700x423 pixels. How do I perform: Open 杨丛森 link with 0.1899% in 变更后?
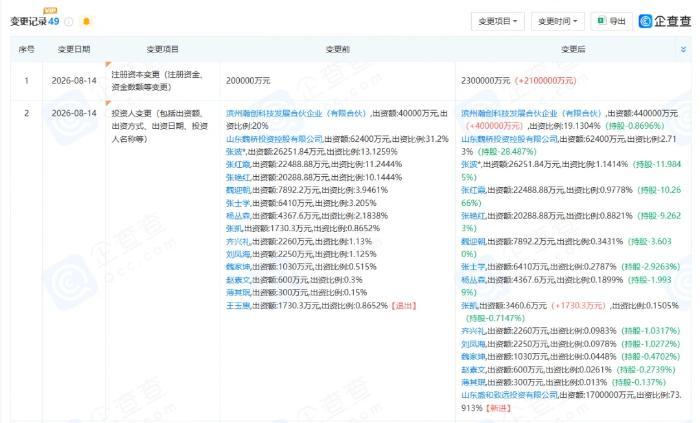click(x=473, y=280)
